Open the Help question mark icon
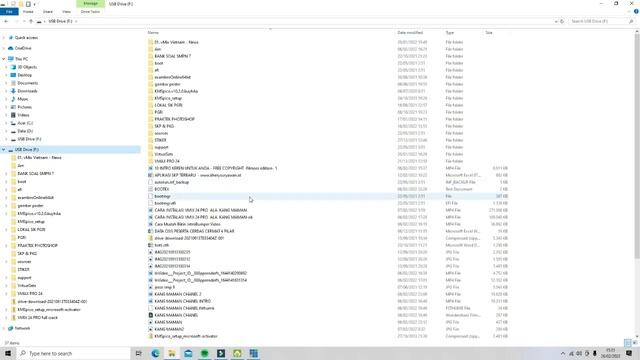The image size is (640, 360). (636, 11)
